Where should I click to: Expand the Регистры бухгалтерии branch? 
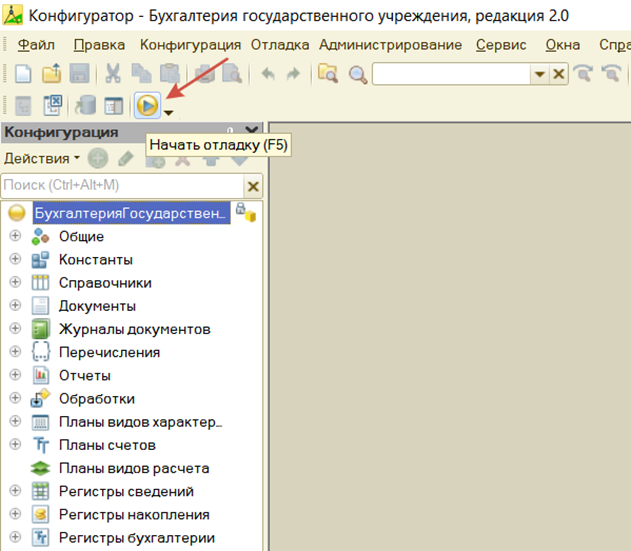click(15, 537)
